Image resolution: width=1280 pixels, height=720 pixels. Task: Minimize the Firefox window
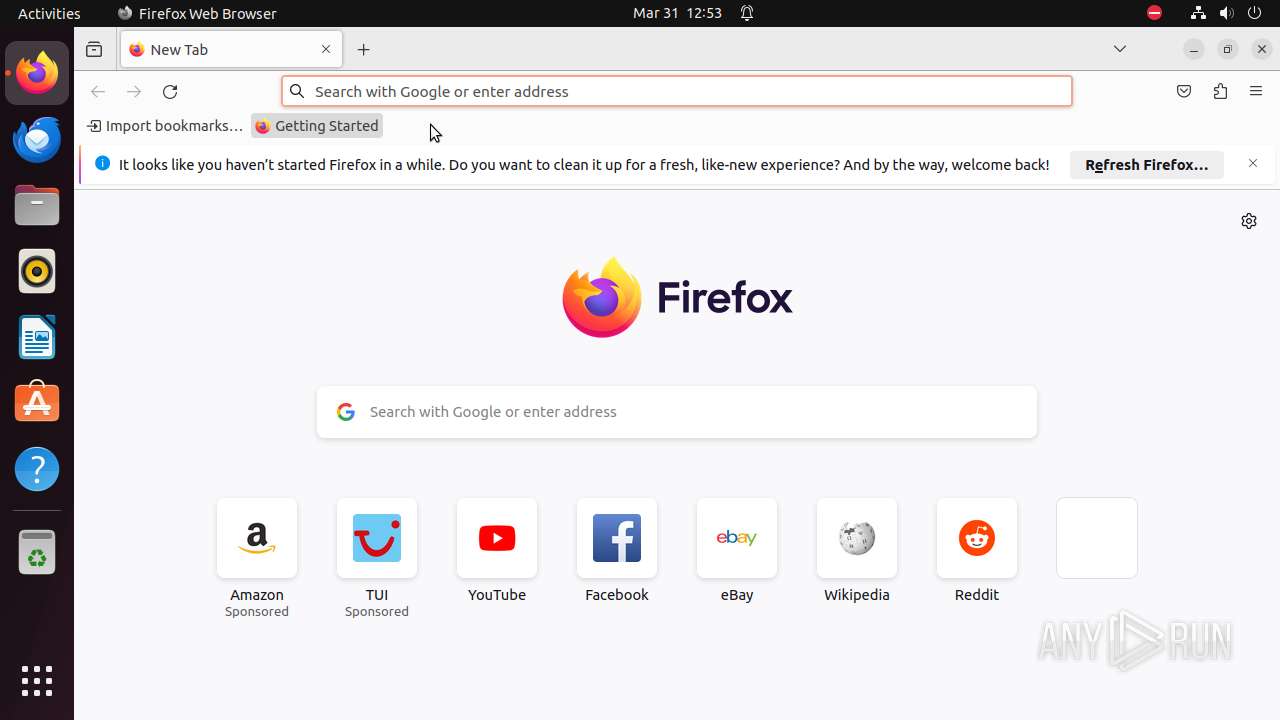pyautogui.click(x=1193, y=49)
